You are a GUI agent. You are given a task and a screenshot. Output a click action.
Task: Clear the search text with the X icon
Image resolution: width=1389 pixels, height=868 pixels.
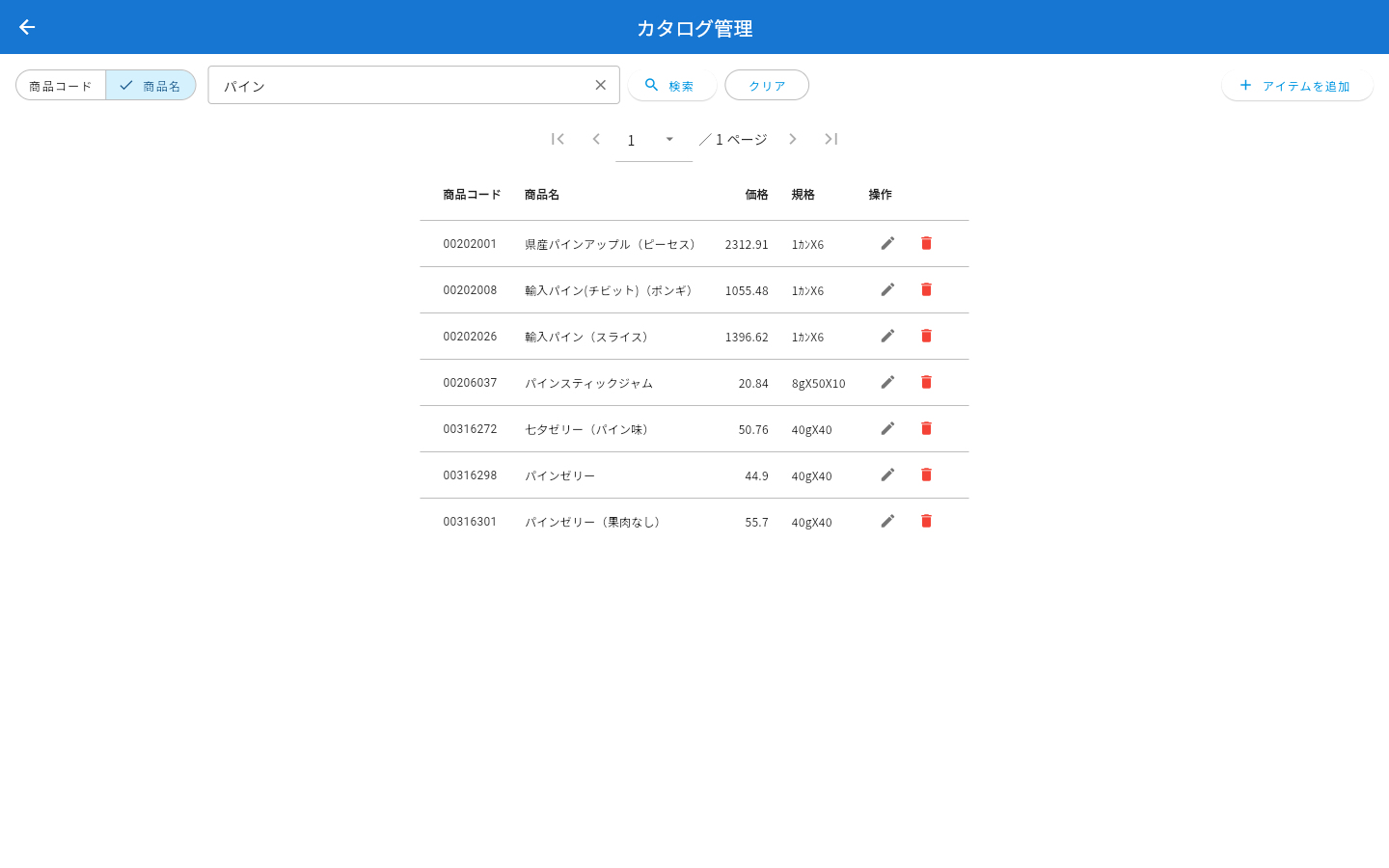click(x=601, y=85)
